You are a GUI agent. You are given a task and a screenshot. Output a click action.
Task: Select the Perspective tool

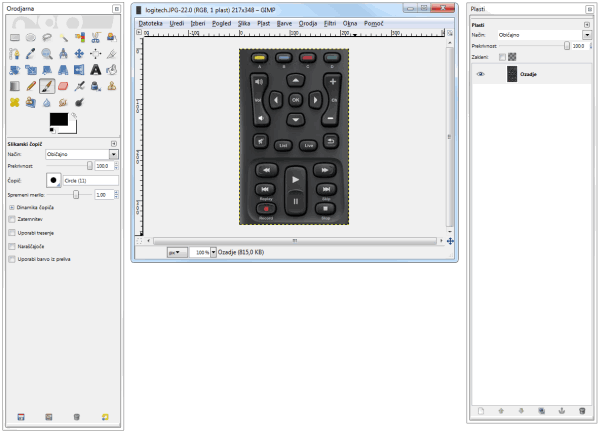[63, 70]
